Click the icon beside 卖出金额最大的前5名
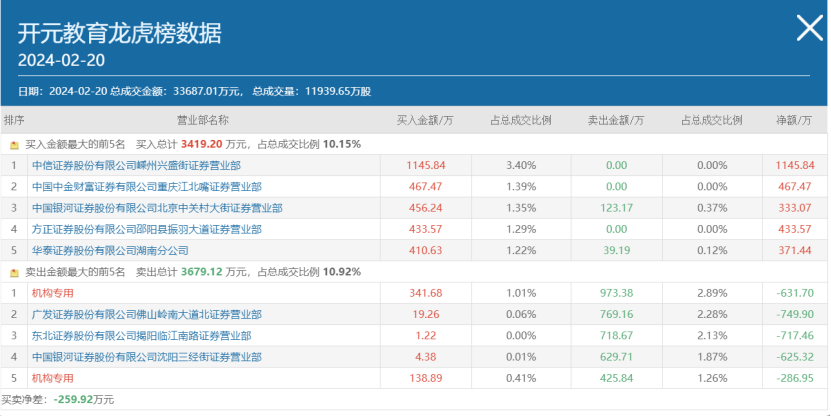Viewport: 831px width, 416px height. click(14, 272)
